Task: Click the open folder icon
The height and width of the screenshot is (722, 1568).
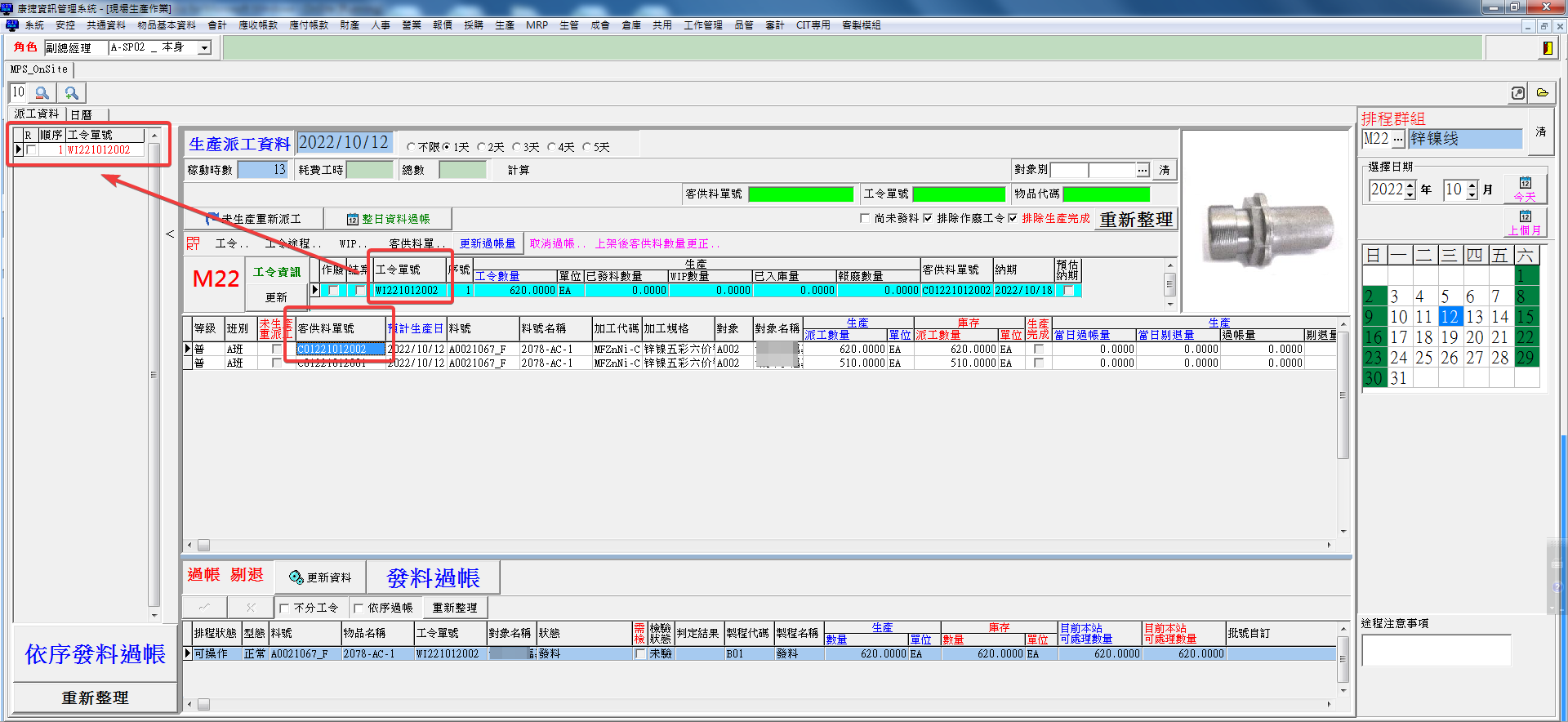Action: tap(1542, 93)
